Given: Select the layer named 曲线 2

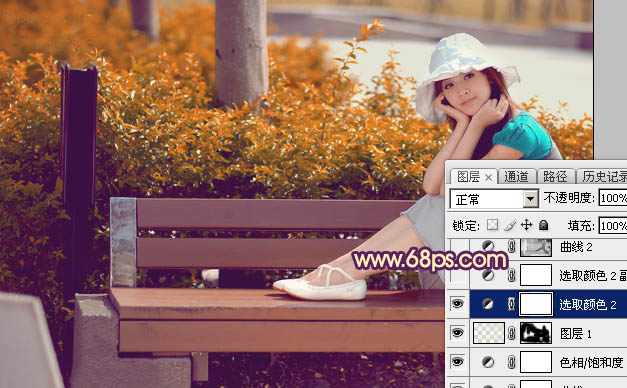Looking at the screenshot, I should point(576,247).
